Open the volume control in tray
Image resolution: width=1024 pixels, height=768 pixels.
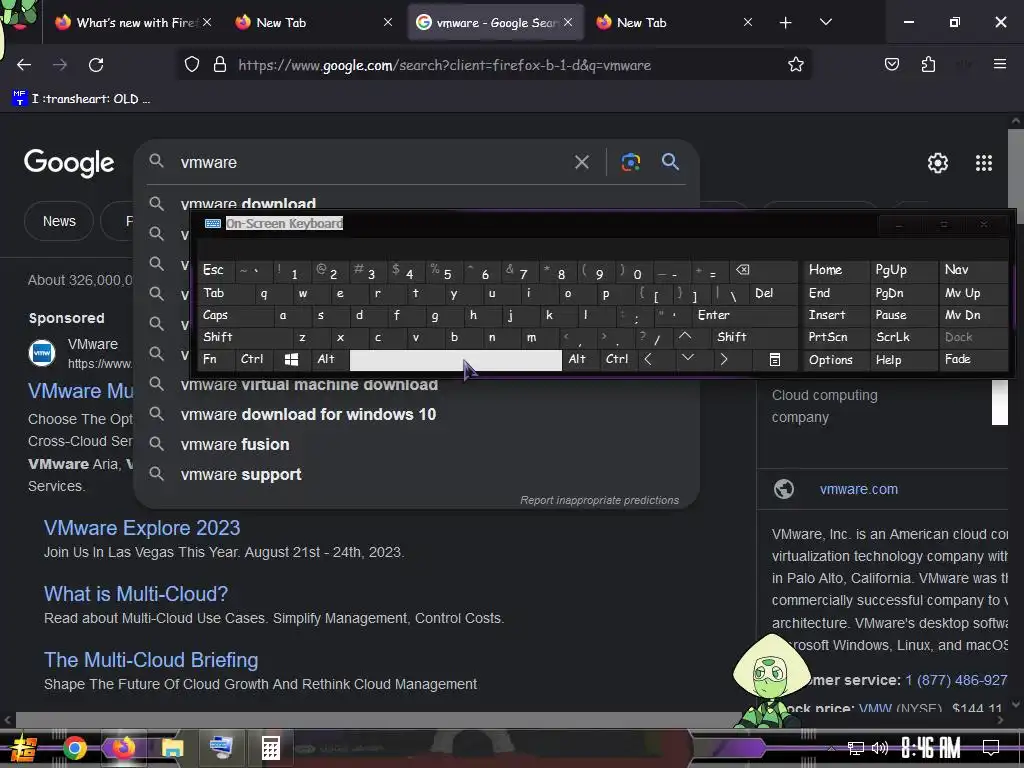coord(880,748)
